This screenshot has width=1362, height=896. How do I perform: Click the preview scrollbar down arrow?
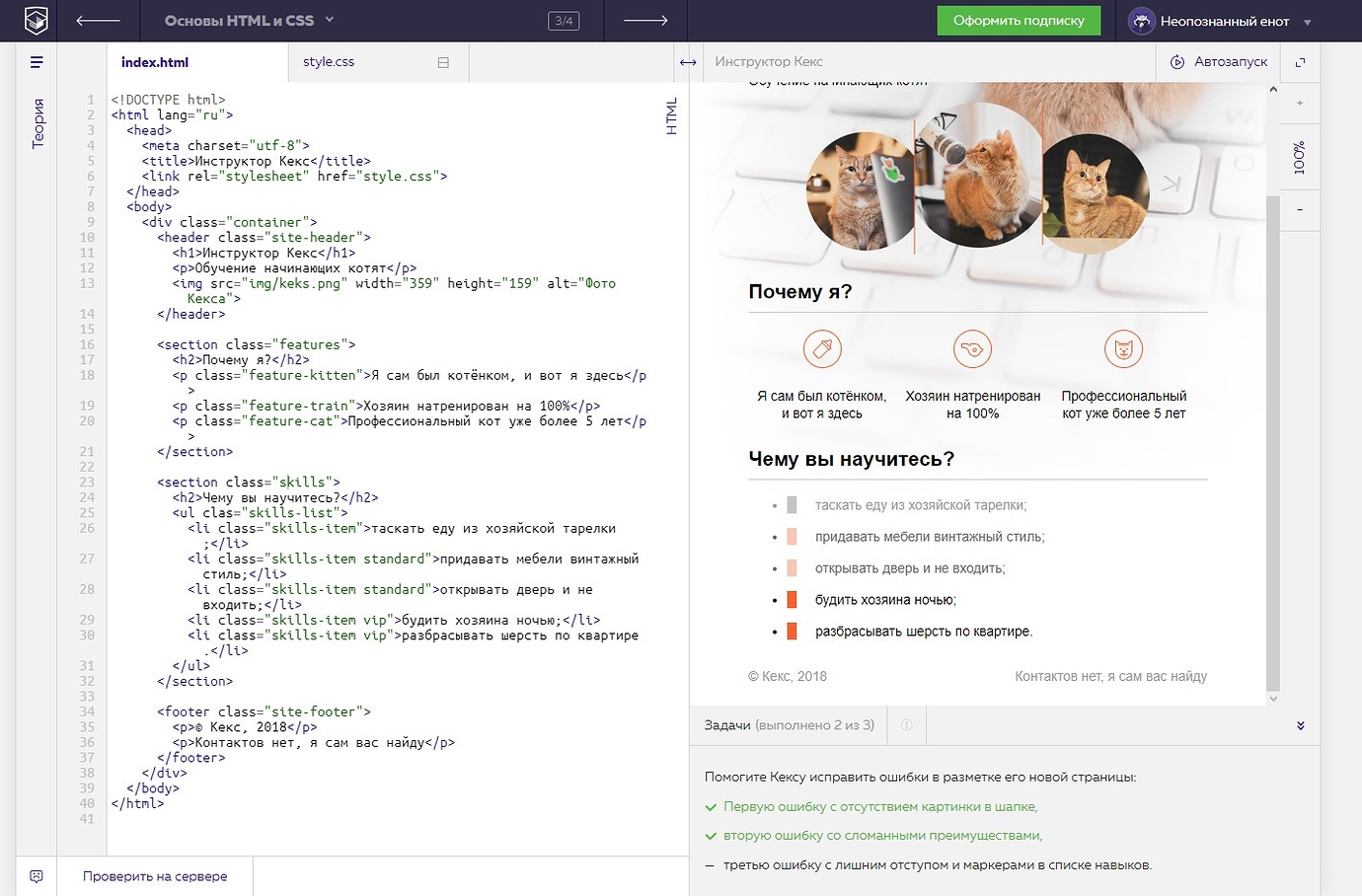pyautogui.click(x=1272, y=699)
